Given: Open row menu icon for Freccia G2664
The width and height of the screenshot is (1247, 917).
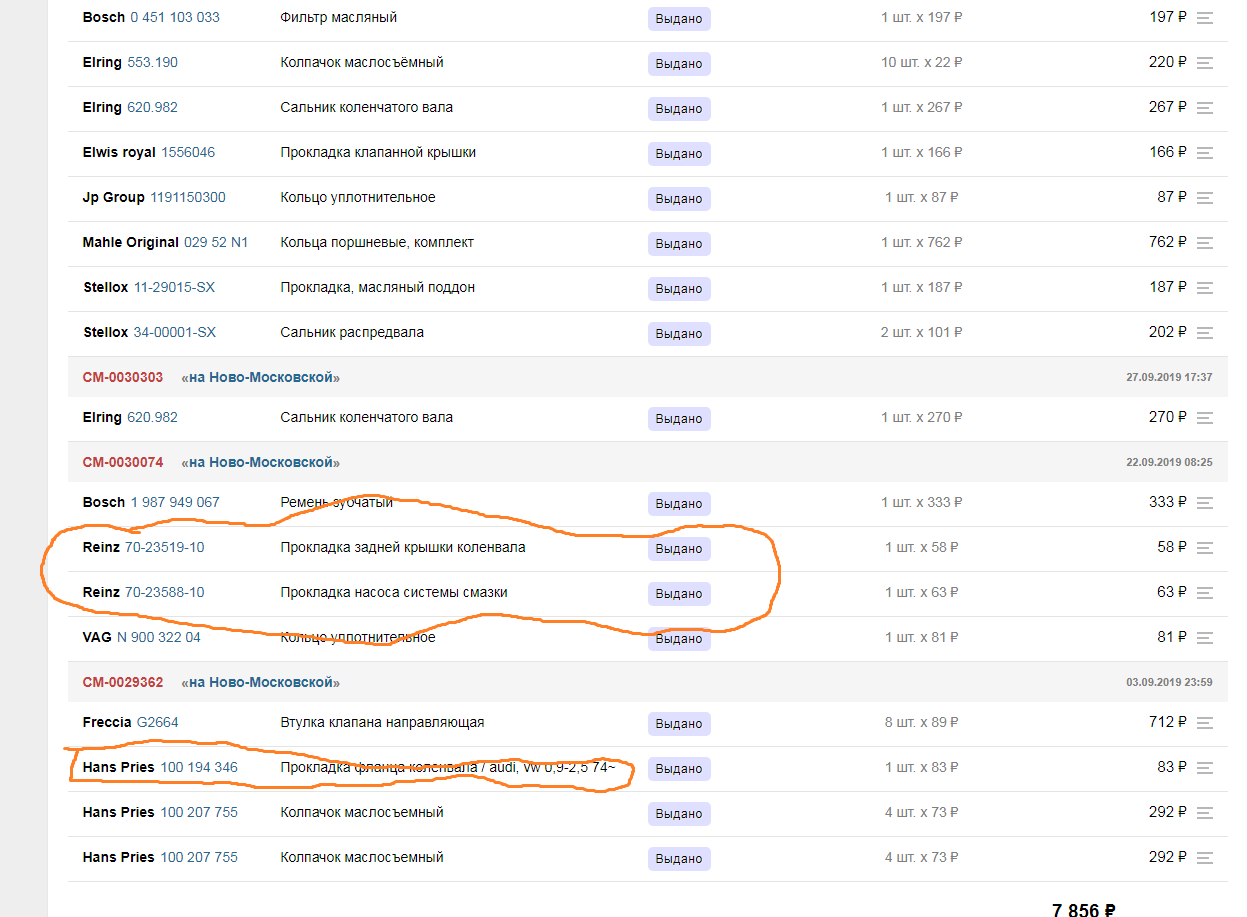Looking at the screenshot, I should click(1205, 723).
